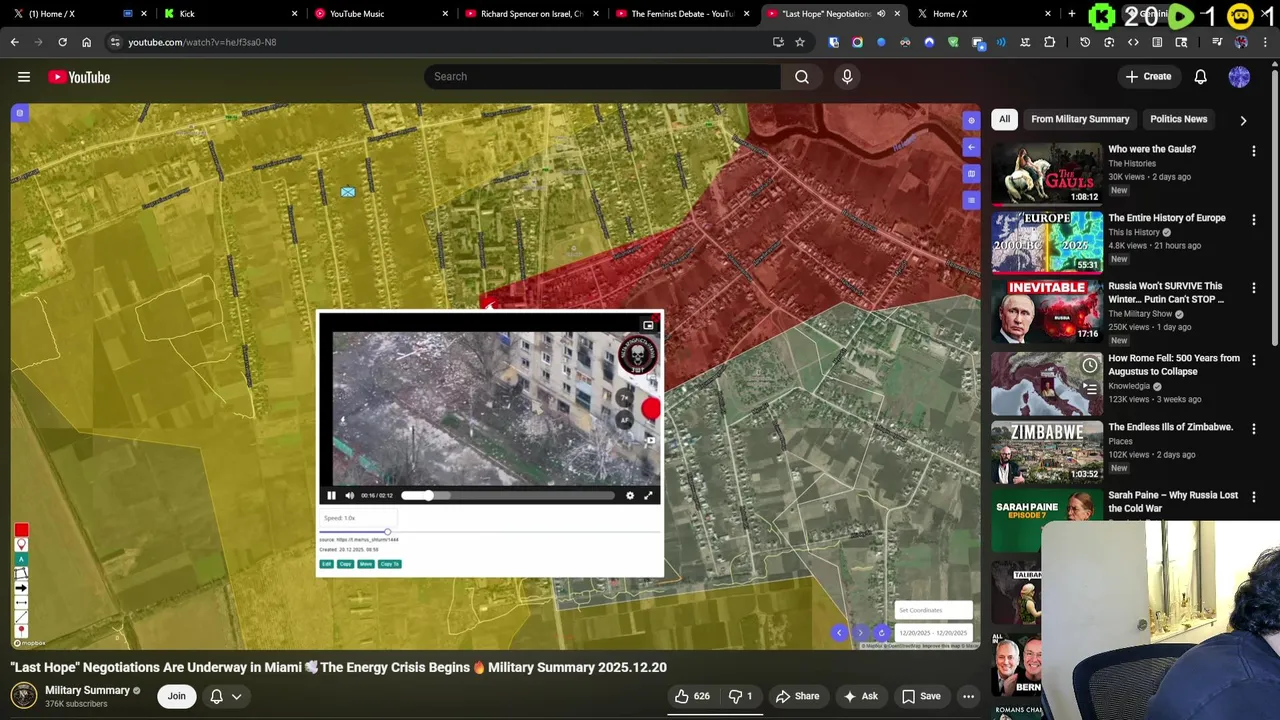The width and height of the screenshot is (1280, 720).
Task: Join the Military Summary channel
Action: coord(177,696)
